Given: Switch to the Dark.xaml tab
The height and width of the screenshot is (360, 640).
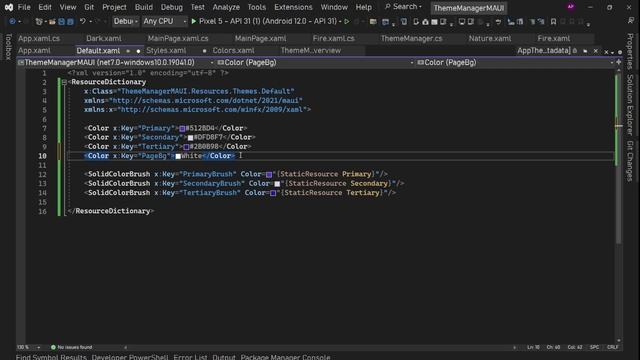Looking at the screenshot, I should tap(104, 38).
